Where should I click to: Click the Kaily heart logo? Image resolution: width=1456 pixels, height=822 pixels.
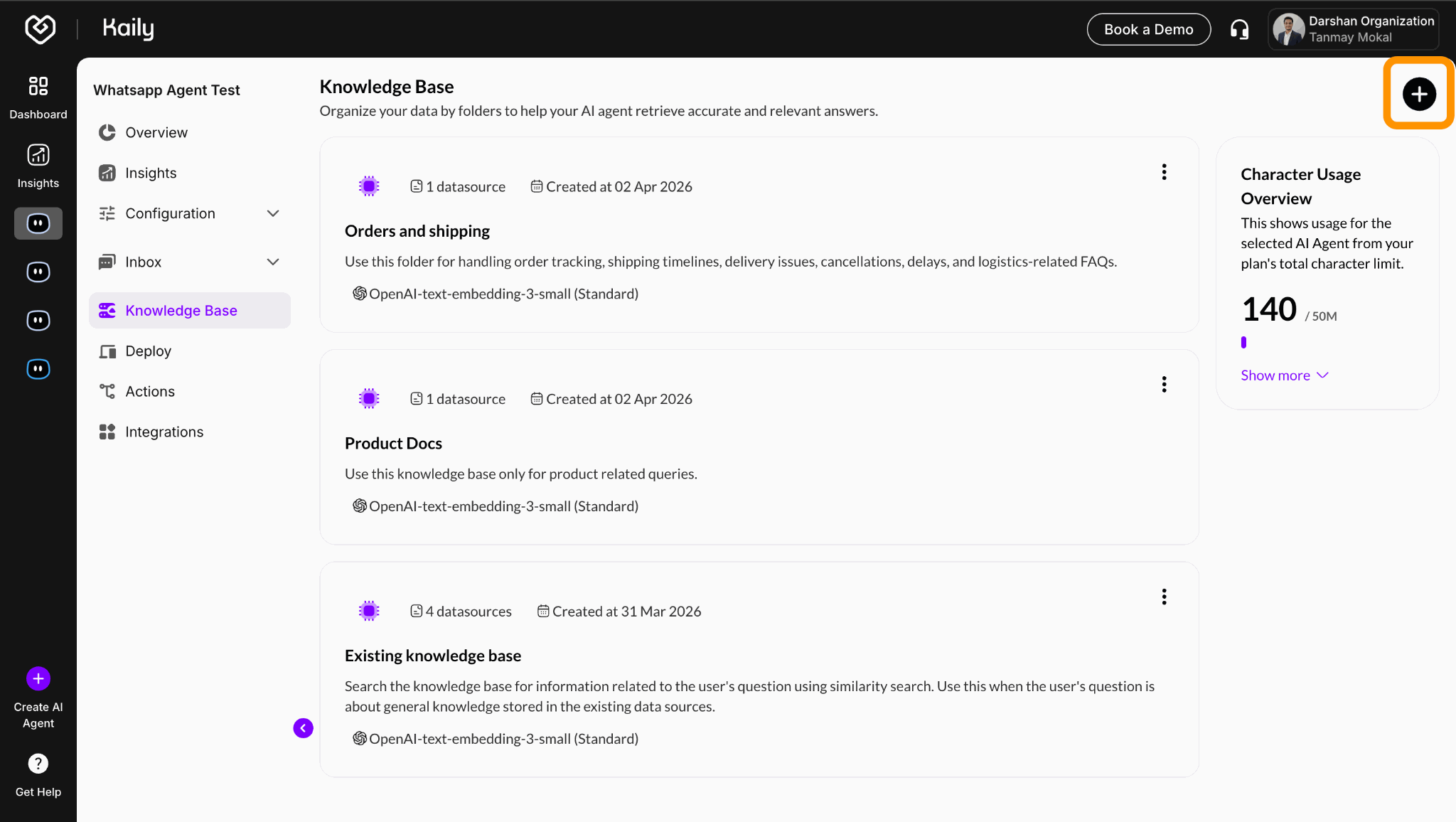pos(40,29)
